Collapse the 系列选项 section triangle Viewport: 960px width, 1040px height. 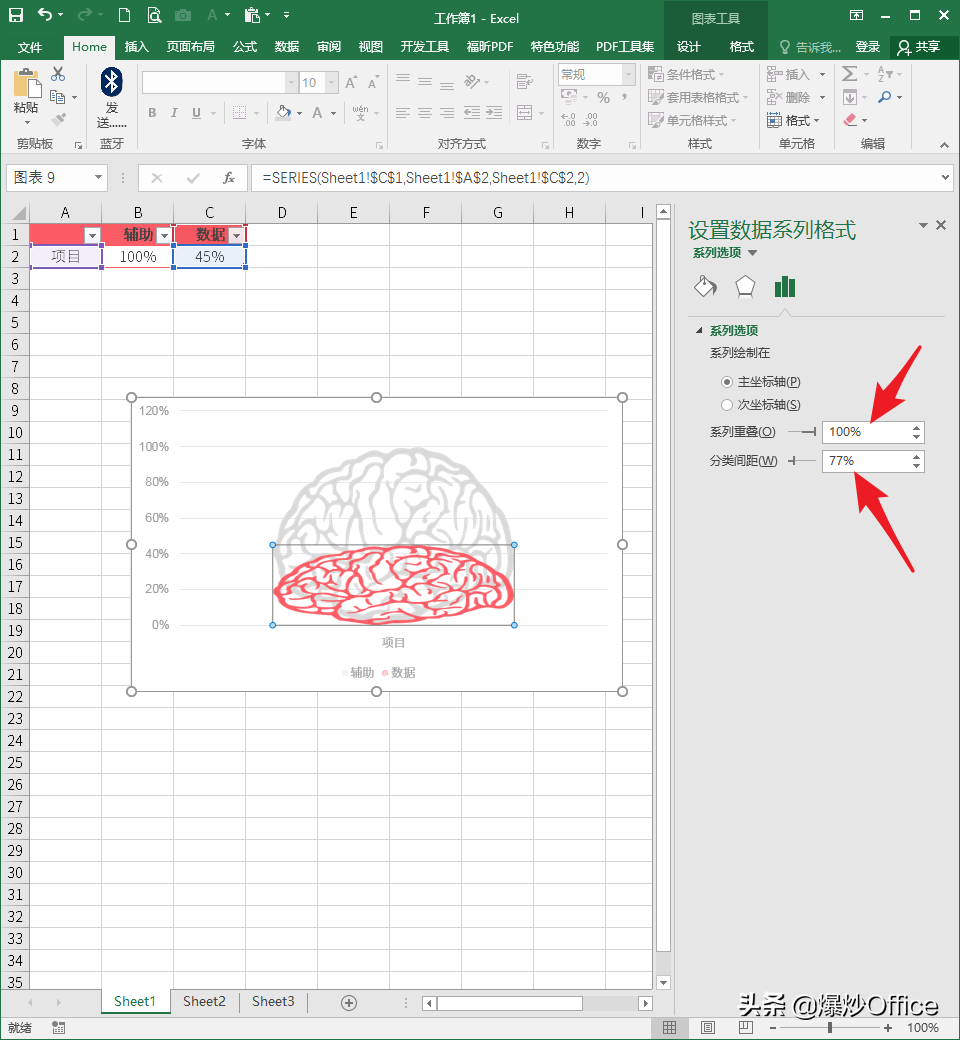(699, 330)
